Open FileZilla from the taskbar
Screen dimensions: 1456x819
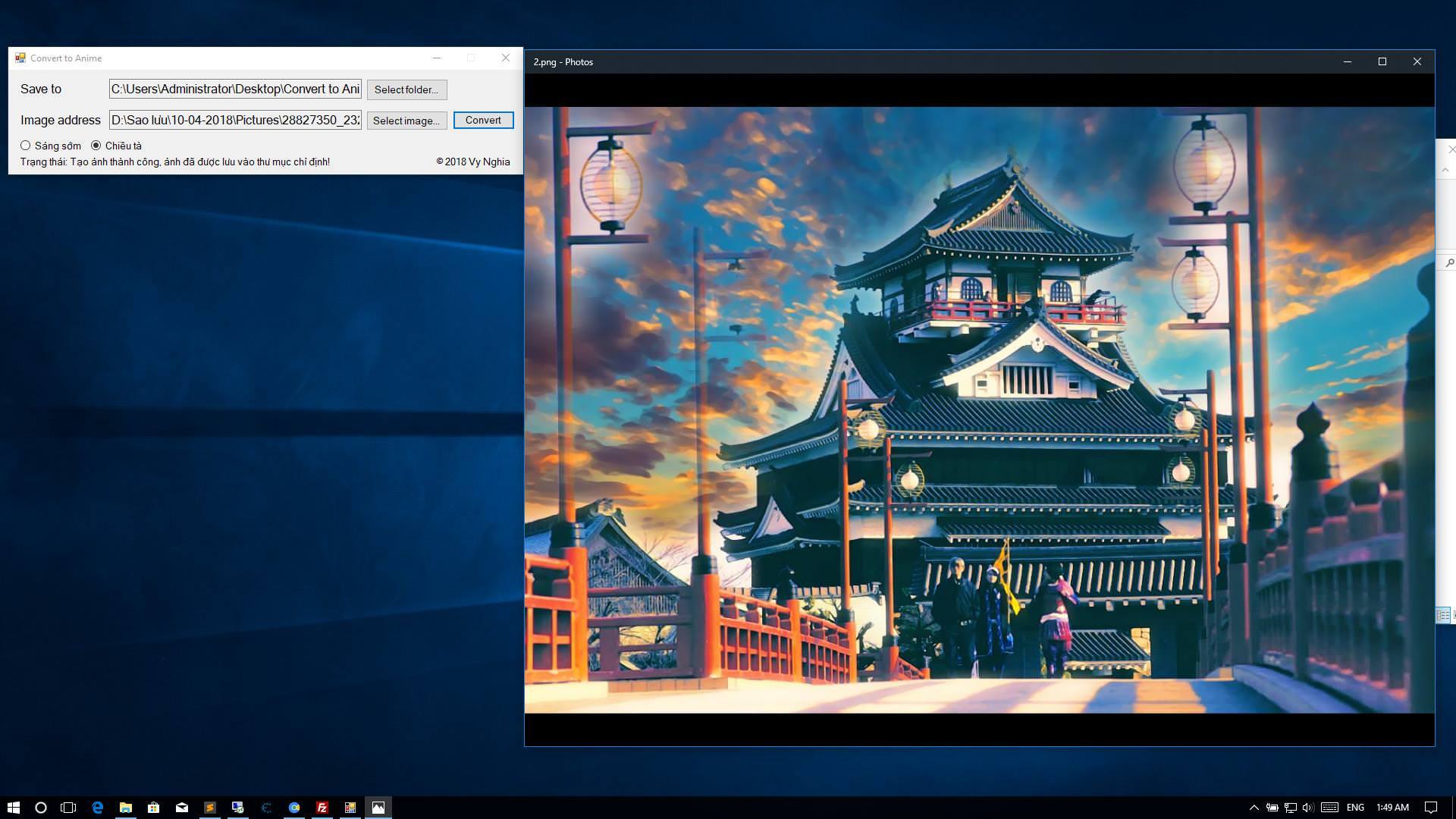tap(322, 807)
